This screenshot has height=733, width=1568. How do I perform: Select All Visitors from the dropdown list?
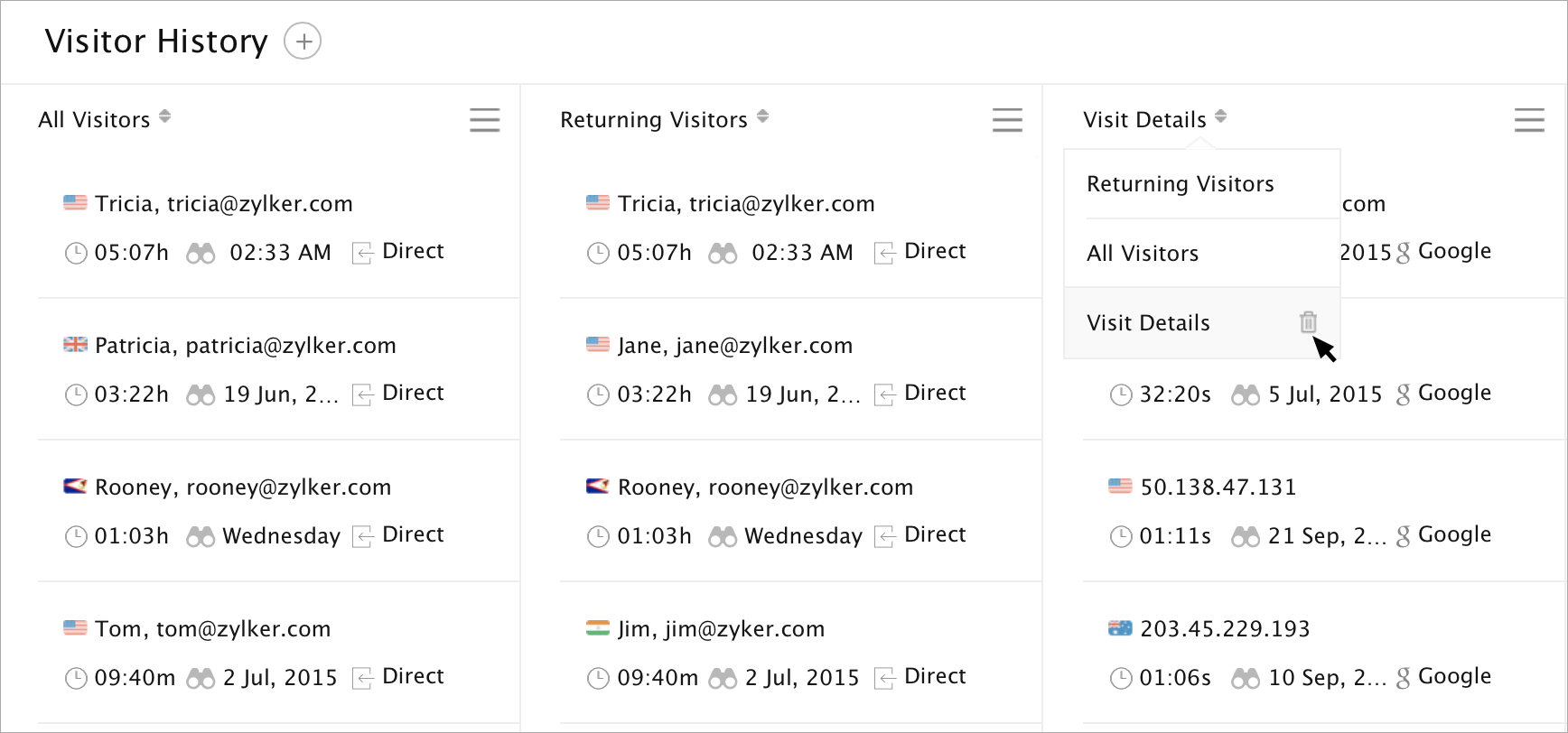(x=1143, y=254)
